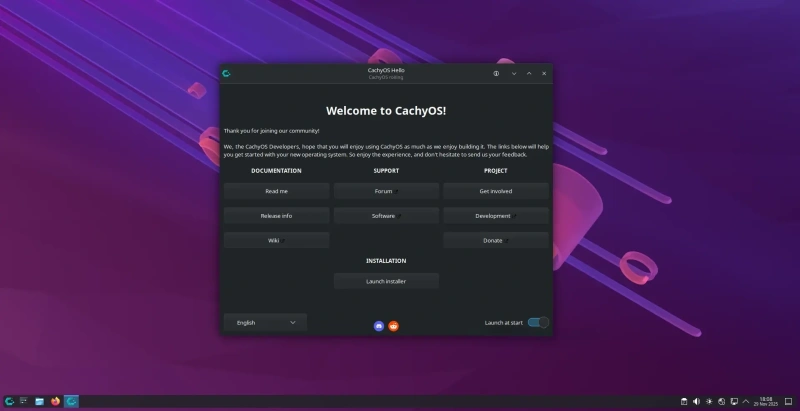Open the Forum support link
Screen dimensions: 800x411
click(386, 190)
